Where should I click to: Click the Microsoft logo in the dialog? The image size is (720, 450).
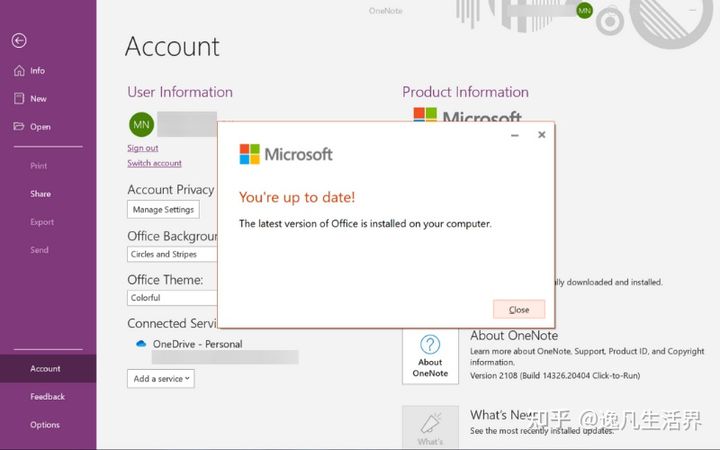(x=286, y=154)
